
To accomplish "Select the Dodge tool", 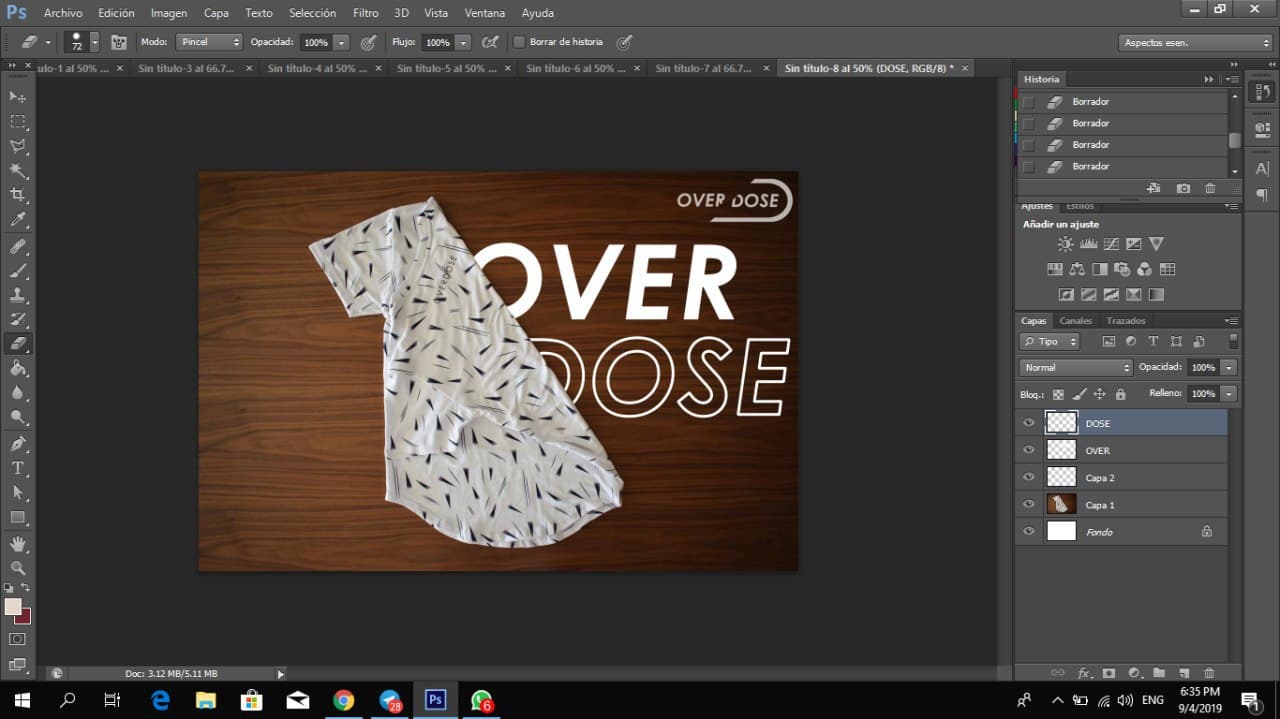I will [x=18, y=417].
